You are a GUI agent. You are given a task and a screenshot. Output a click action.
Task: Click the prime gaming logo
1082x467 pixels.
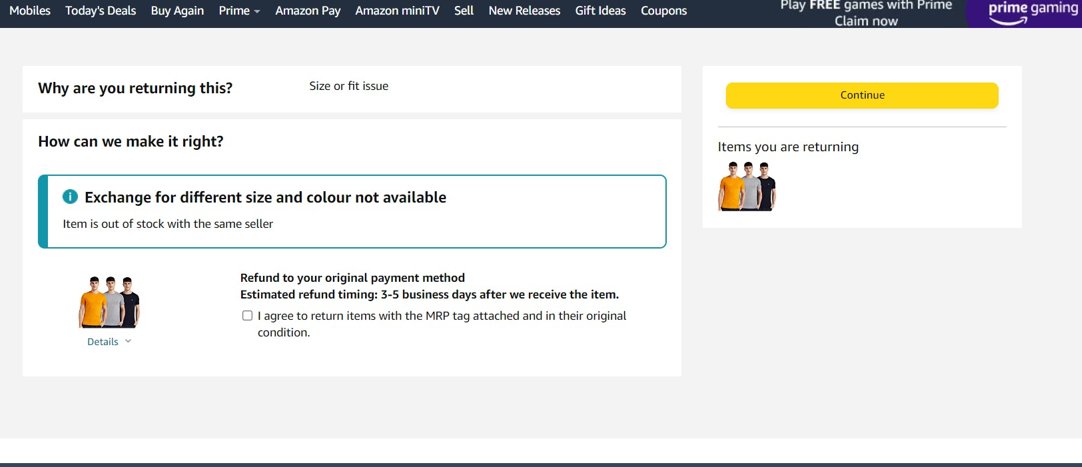1033,12
